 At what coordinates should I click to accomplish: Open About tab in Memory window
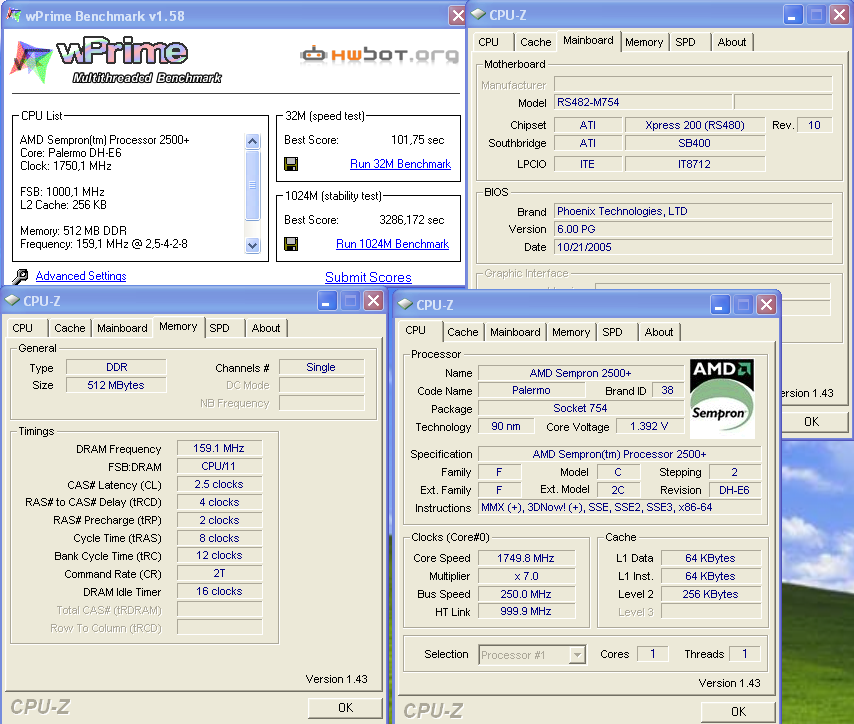(266, 328)
